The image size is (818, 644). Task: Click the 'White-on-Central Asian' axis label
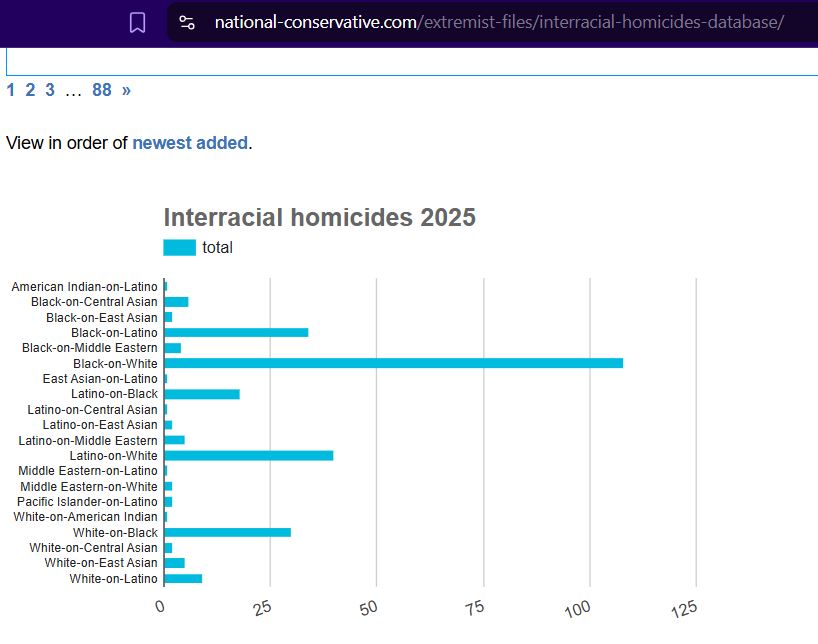[93, 547]
